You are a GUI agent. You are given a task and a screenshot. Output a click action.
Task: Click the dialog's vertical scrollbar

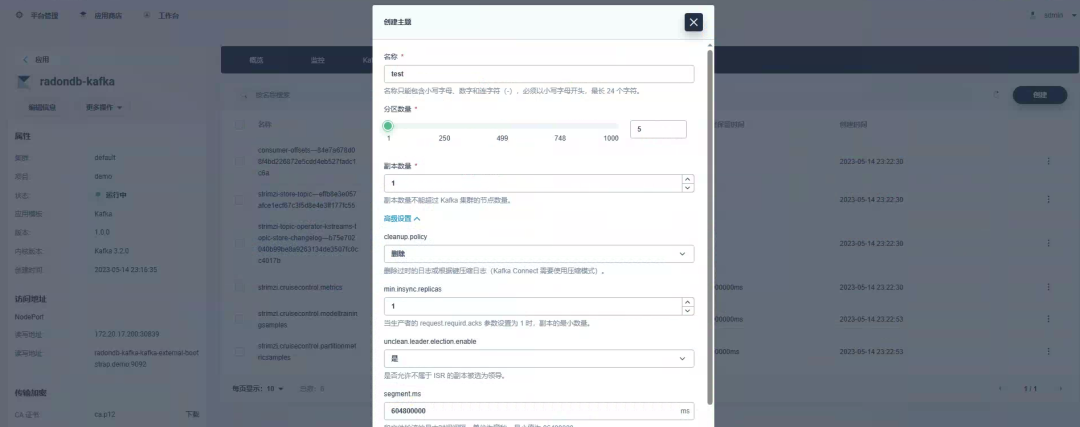tap(710, 226)
